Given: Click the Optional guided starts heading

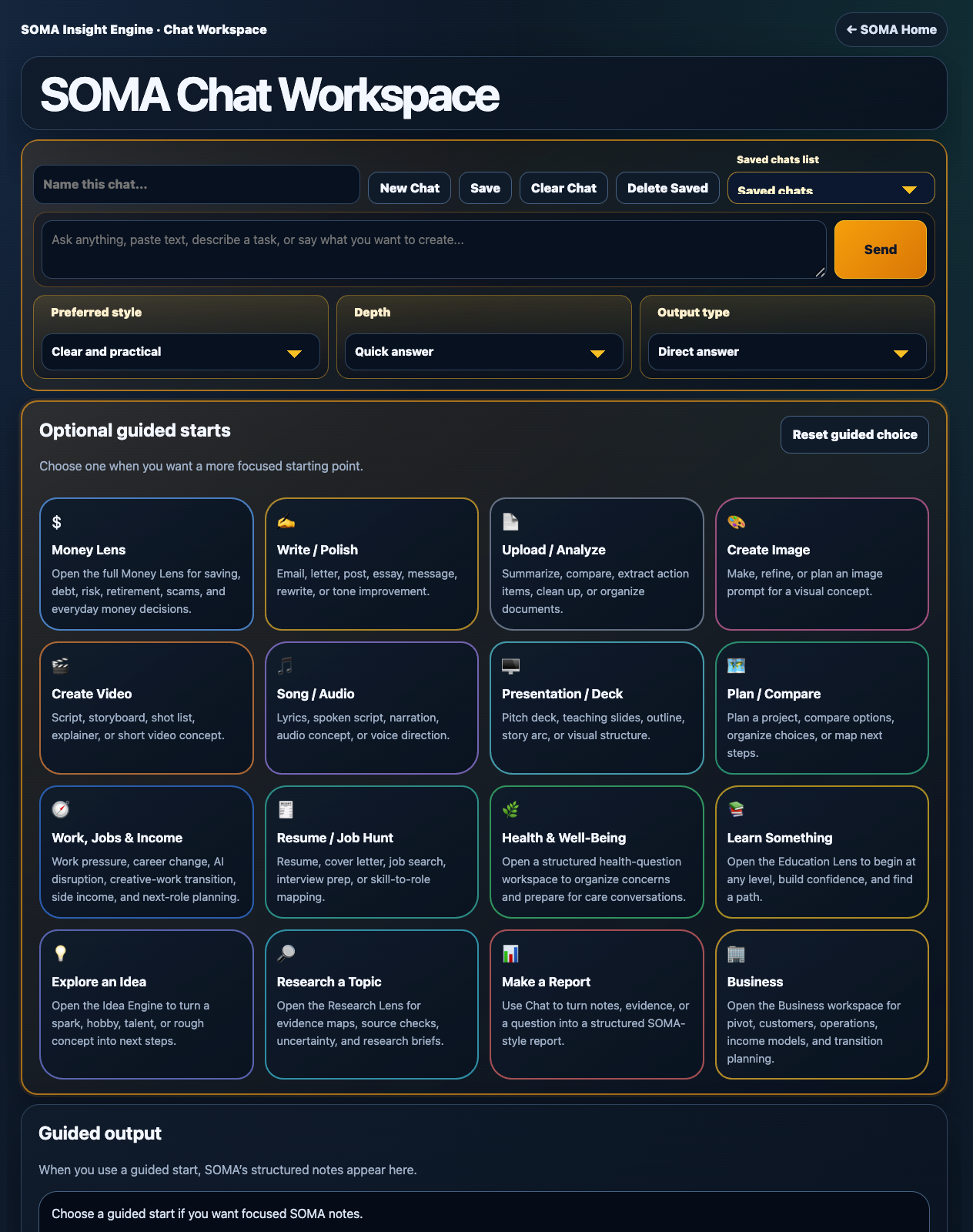Looking at the screenshot, I should point(135,430).
